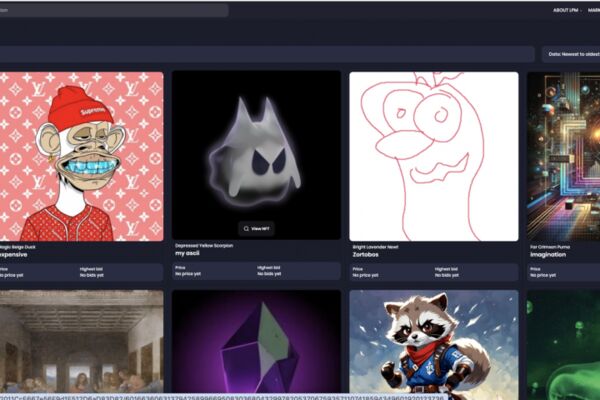Click the 'expensive' NFT title

pyautogui.click(x=13, y=255)
